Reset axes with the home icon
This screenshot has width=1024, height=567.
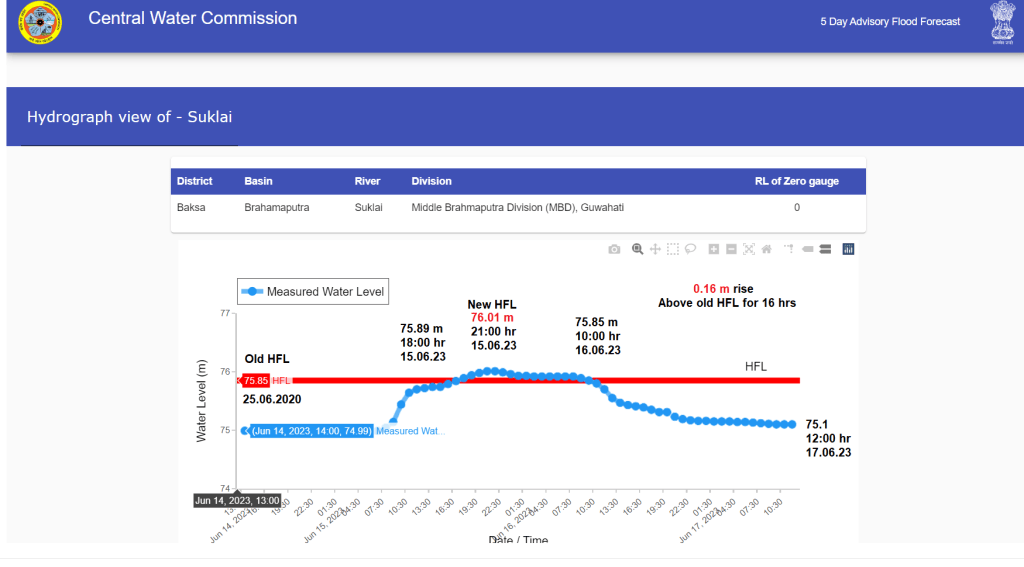[767, 249]
